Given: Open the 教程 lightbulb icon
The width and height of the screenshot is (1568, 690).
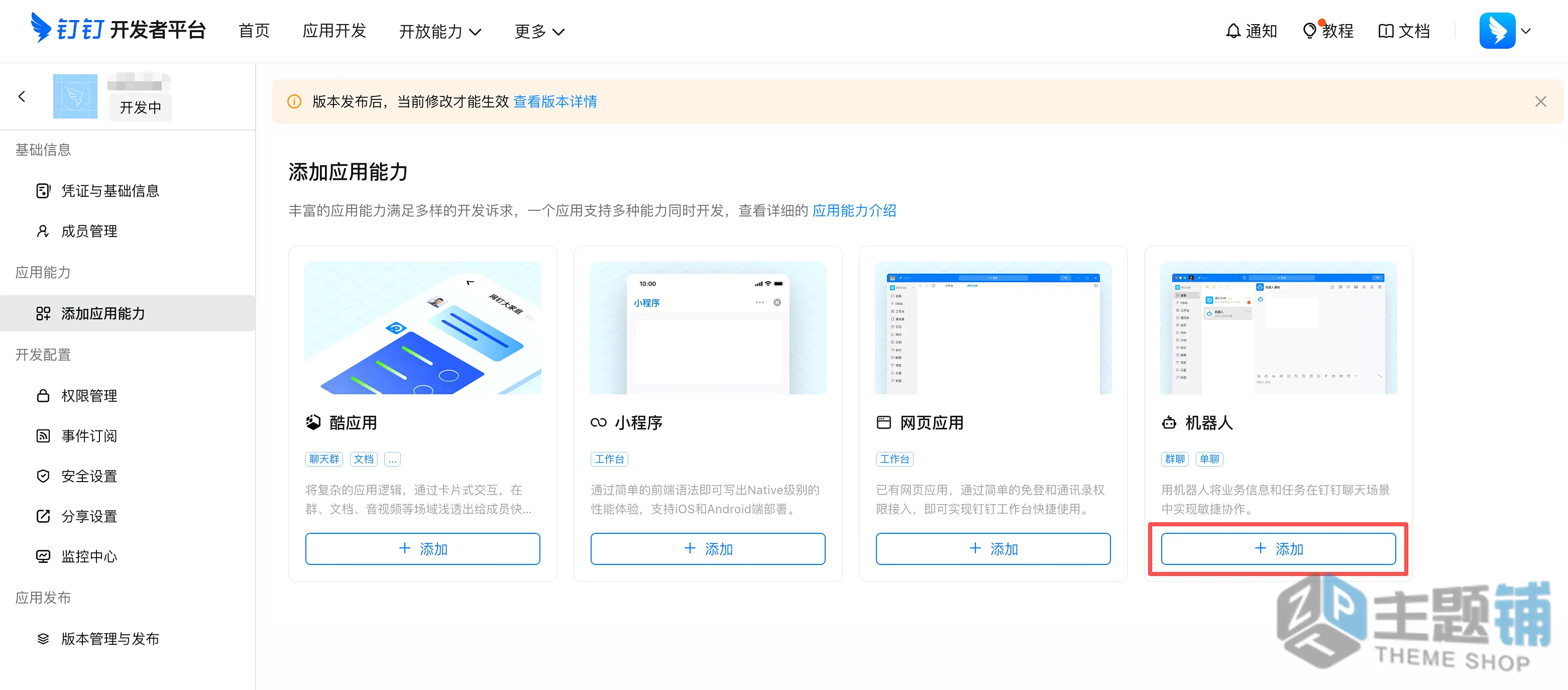Looking at the screenshot, I should pyautogui.click(x=1309, y=31).
